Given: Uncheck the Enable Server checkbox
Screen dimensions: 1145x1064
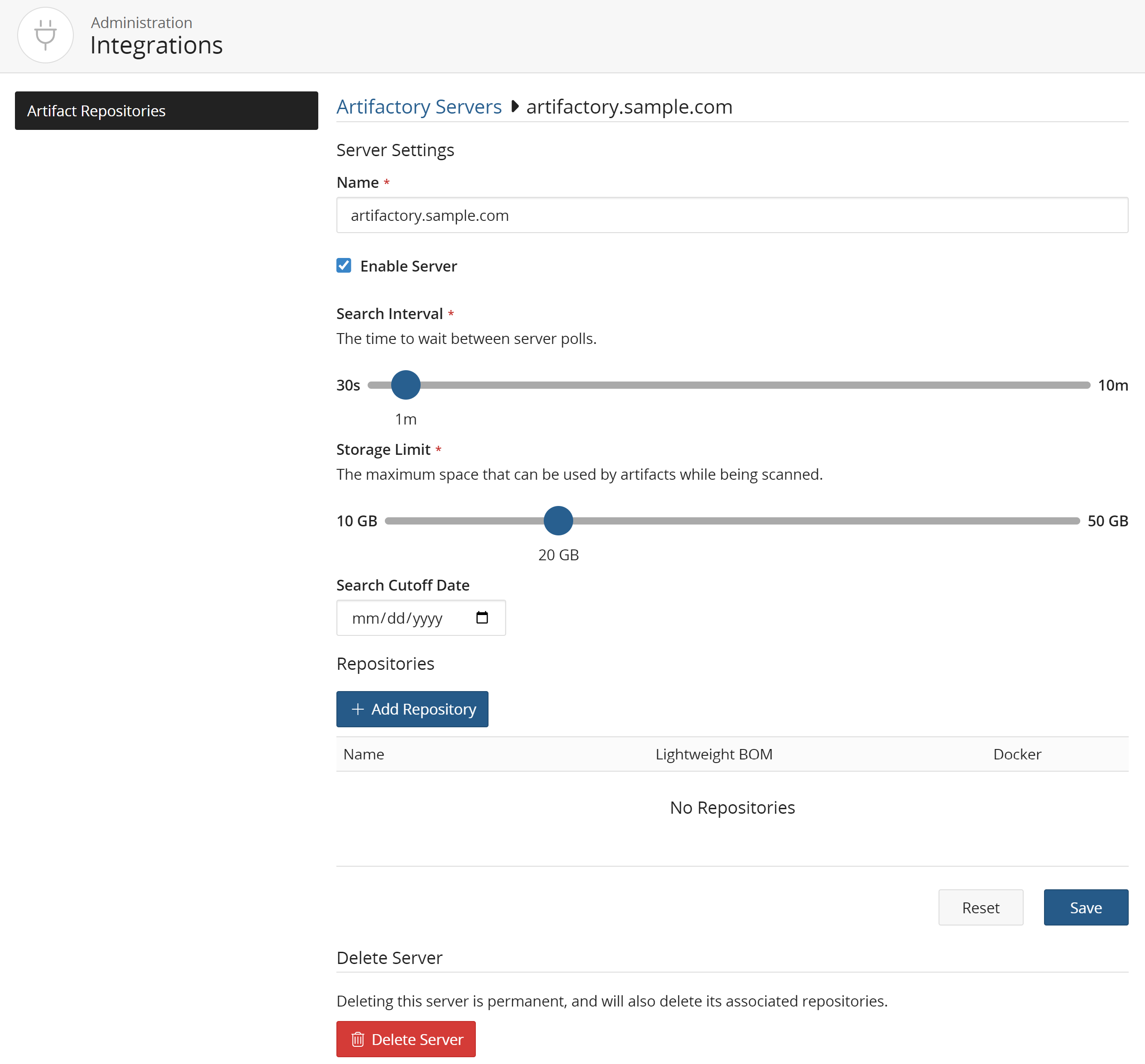Looking at the screenshot, I should click(344, 265).
